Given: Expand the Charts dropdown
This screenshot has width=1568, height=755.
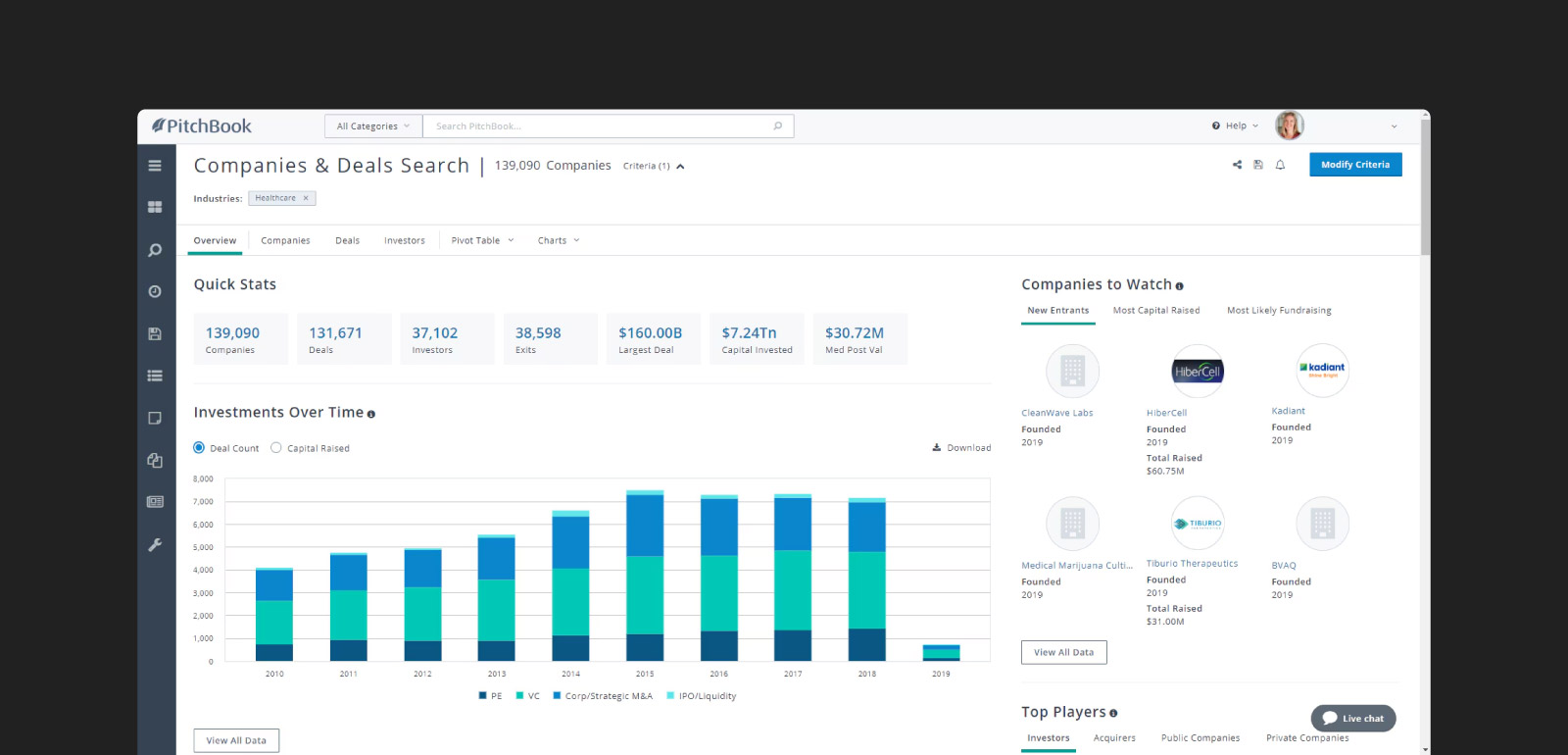Looking at the screenshot, I should [x=559, y=241].
